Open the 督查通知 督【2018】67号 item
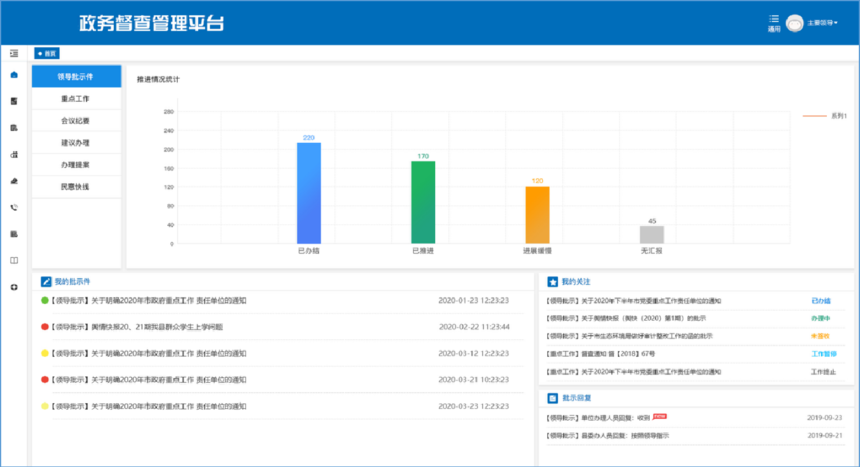The width and height of the screenshot is (860, 467). pos(600,354)
